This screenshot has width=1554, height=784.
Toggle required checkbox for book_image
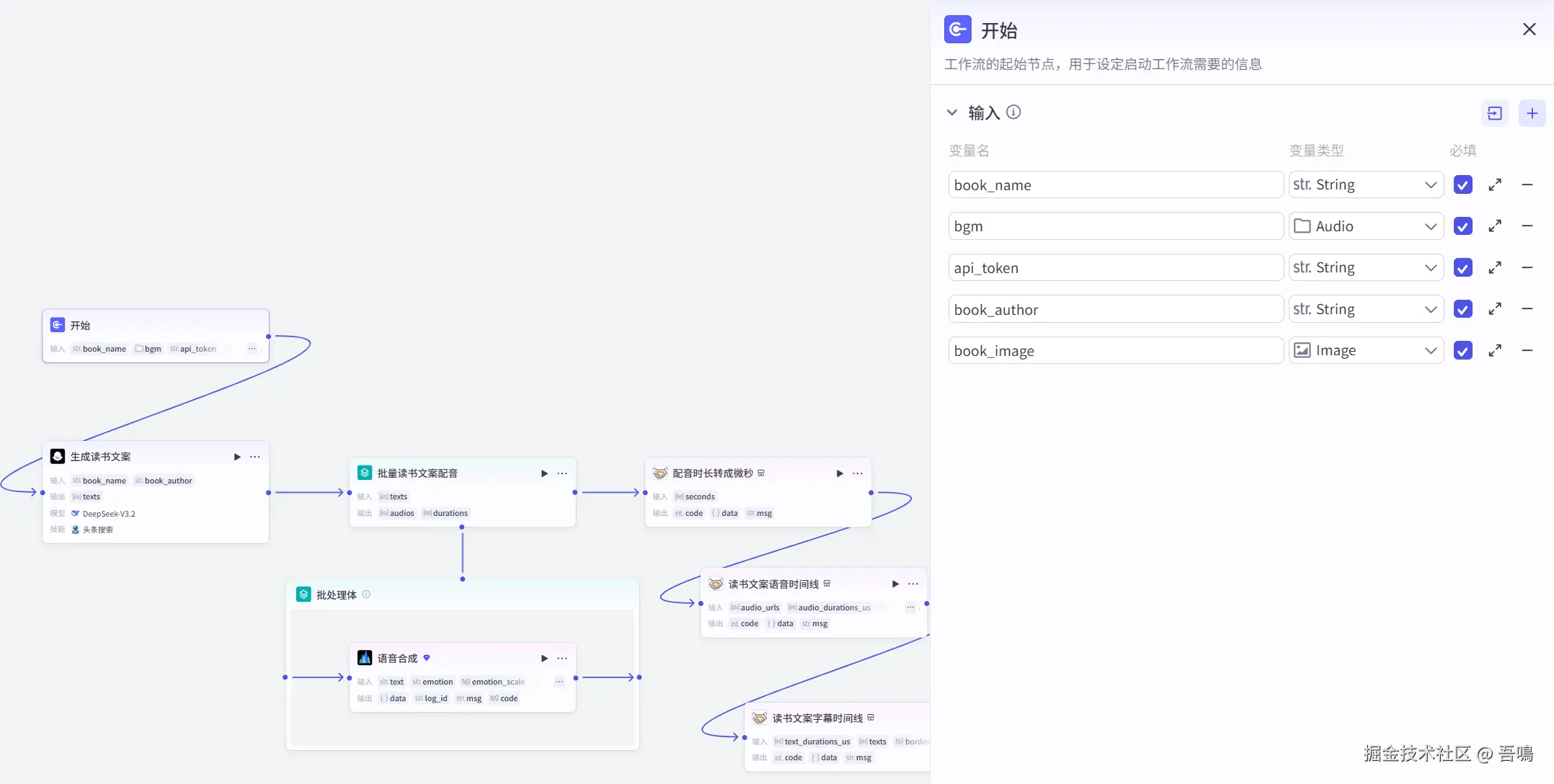pyautogui.click(x=1462, y=351)
